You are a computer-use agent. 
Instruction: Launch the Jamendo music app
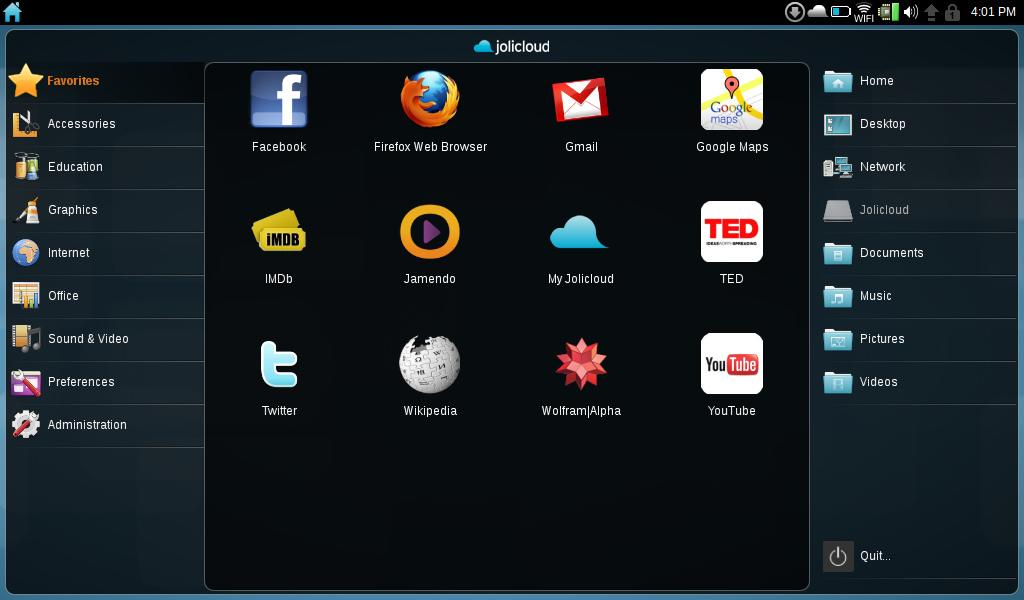pyautogui.click(x=430, y=231)
